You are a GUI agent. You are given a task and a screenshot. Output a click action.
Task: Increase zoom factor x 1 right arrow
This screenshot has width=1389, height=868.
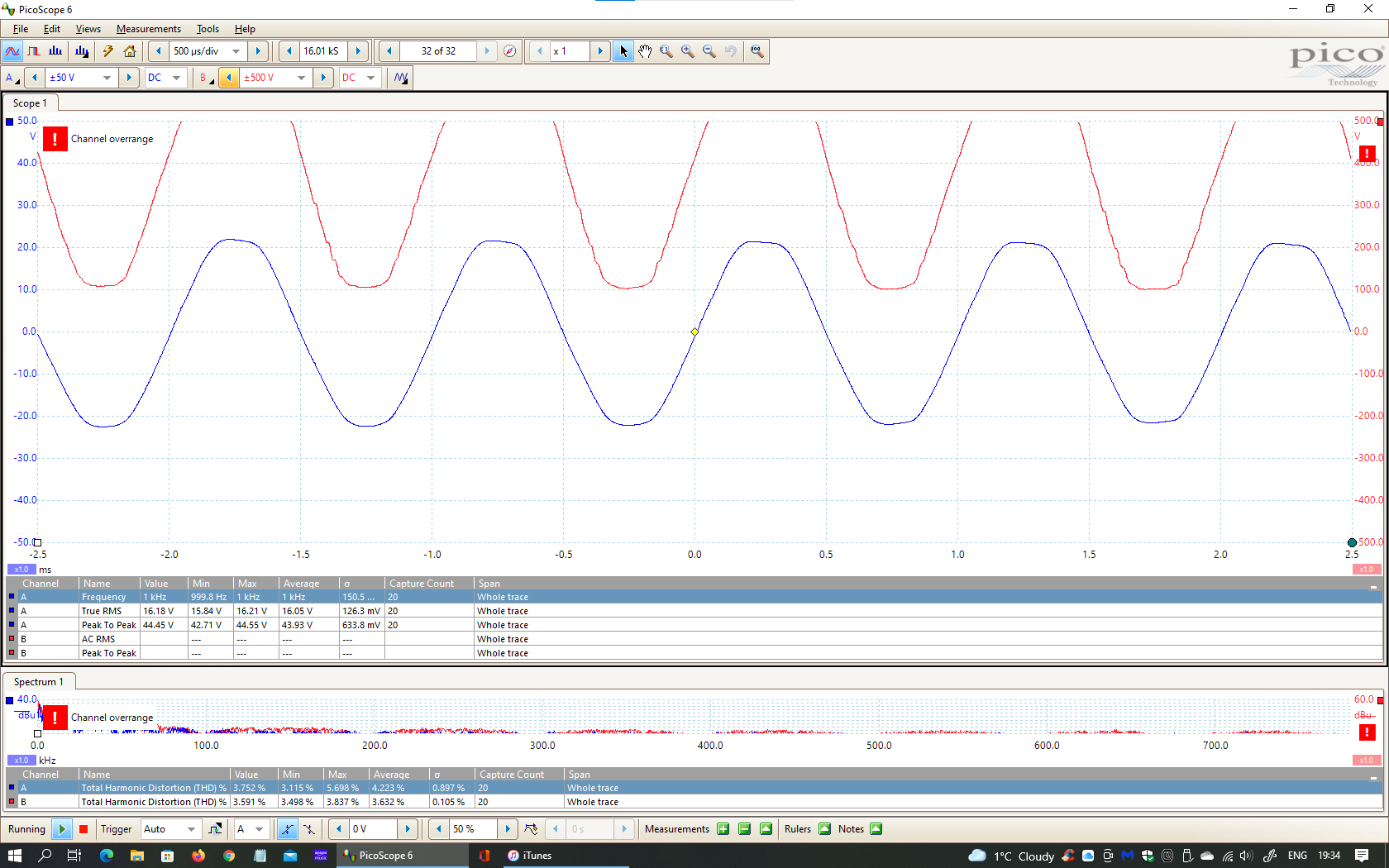click(x=600, y=51)
